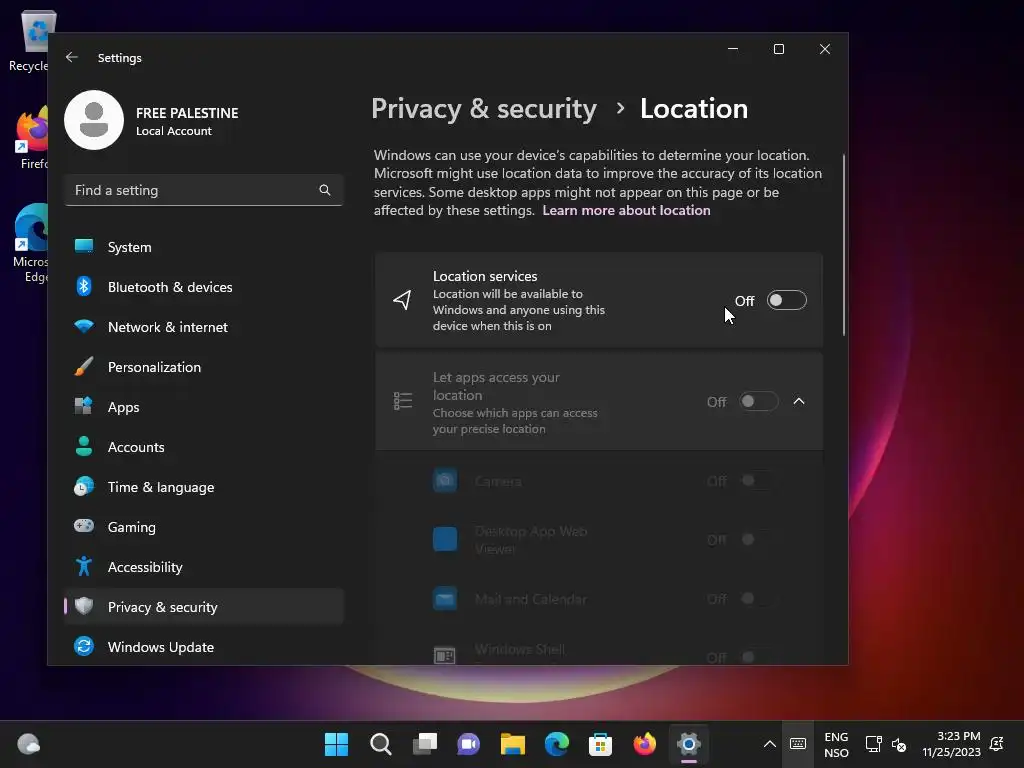Open the notification bell in tray
This screenshot has width=1024, height=768.
tap(997, 744)
